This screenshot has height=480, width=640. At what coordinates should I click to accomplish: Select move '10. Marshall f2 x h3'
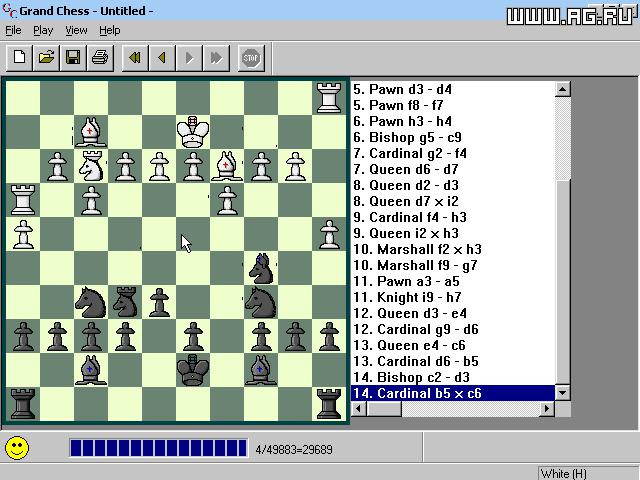(x=453, y=249)
